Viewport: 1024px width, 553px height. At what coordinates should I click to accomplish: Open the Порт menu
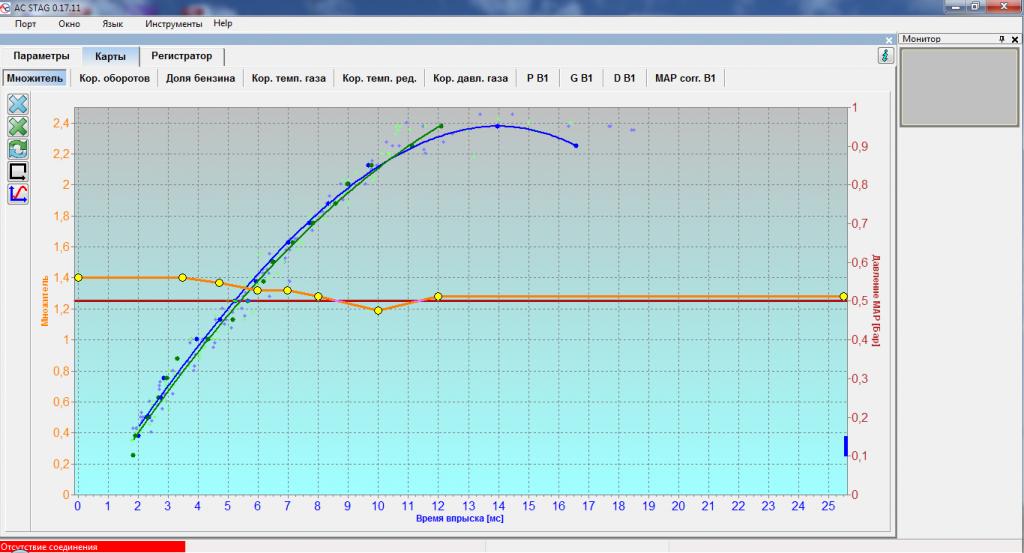25,23
